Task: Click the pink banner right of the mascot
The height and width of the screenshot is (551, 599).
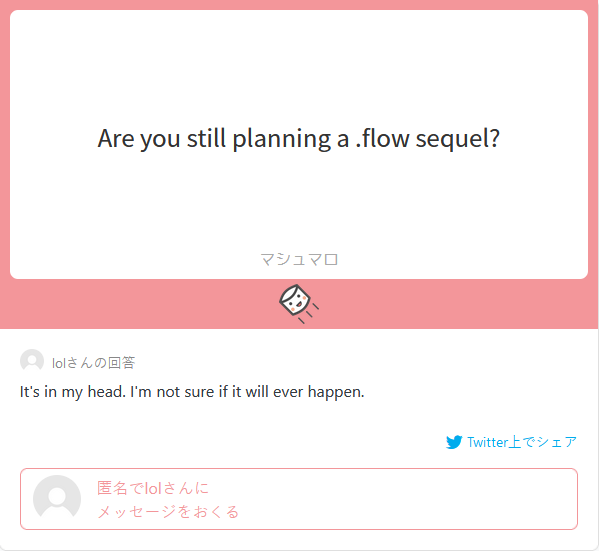Action: pyautogui.click(x=458, y=304)
